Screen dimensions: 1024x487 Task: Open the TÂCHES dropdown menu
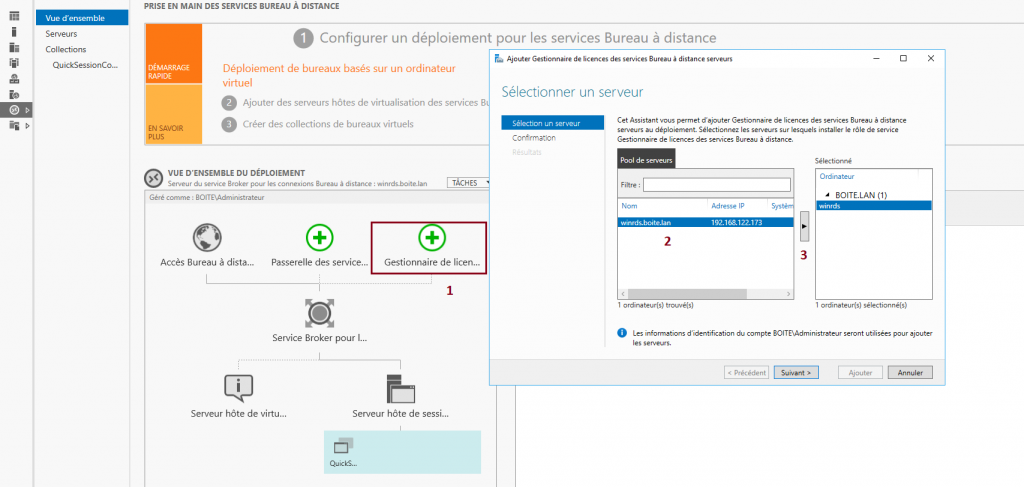(x=468, y=183)
